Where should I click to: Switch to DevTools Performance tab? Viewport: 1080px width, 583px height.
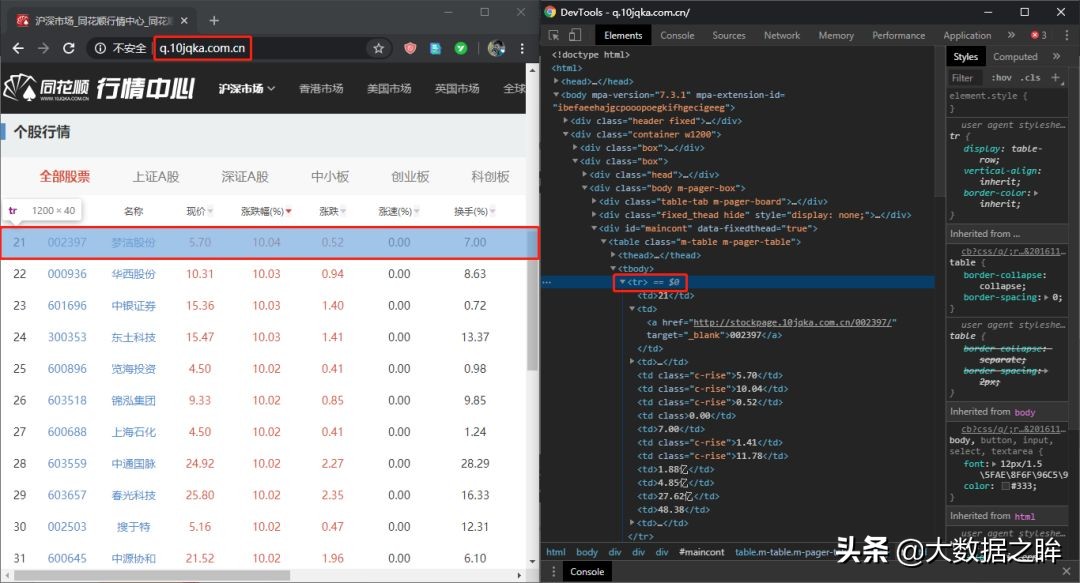click(899, 35)
